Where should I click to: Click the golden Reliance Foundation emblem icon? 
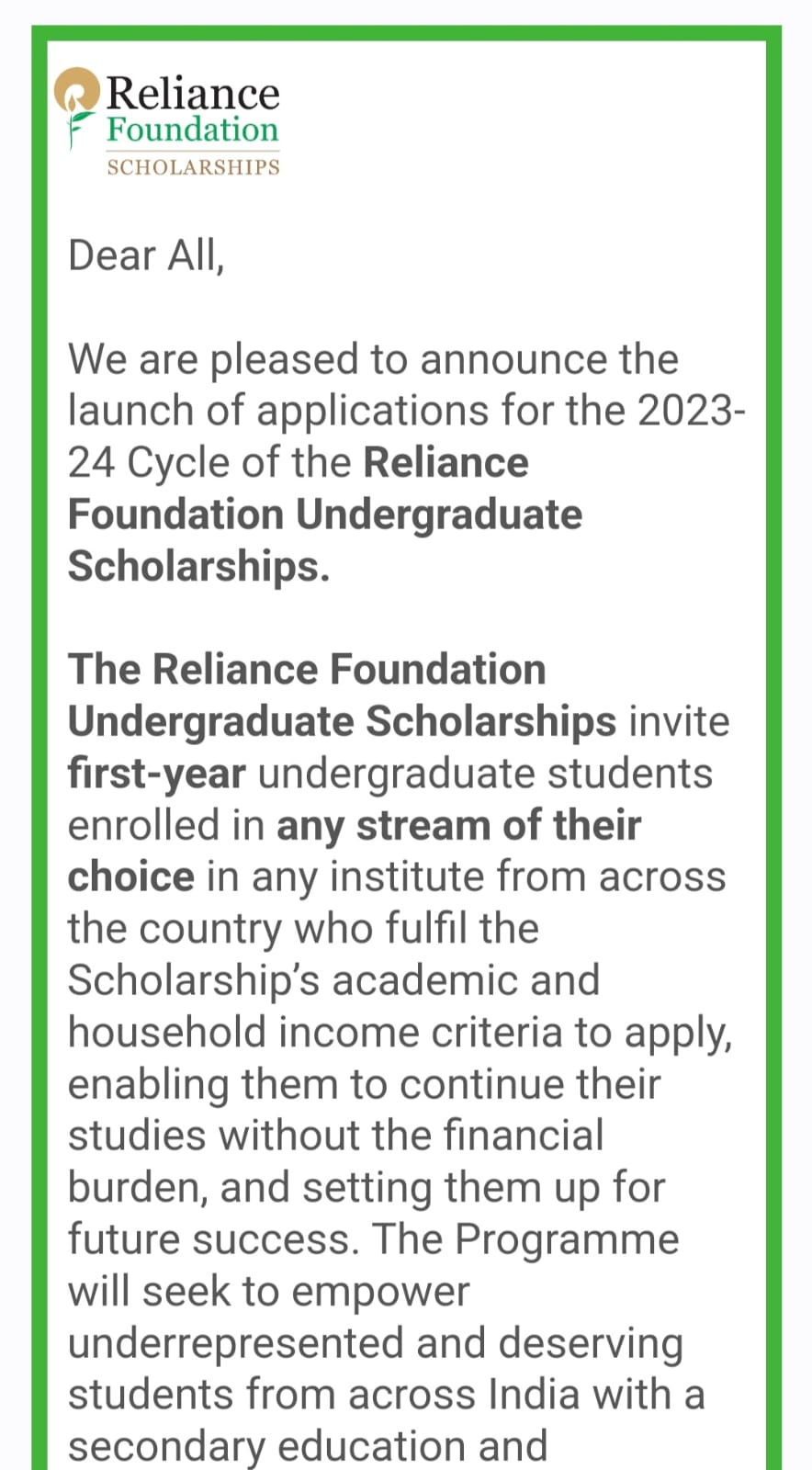(x=77, y=91)
